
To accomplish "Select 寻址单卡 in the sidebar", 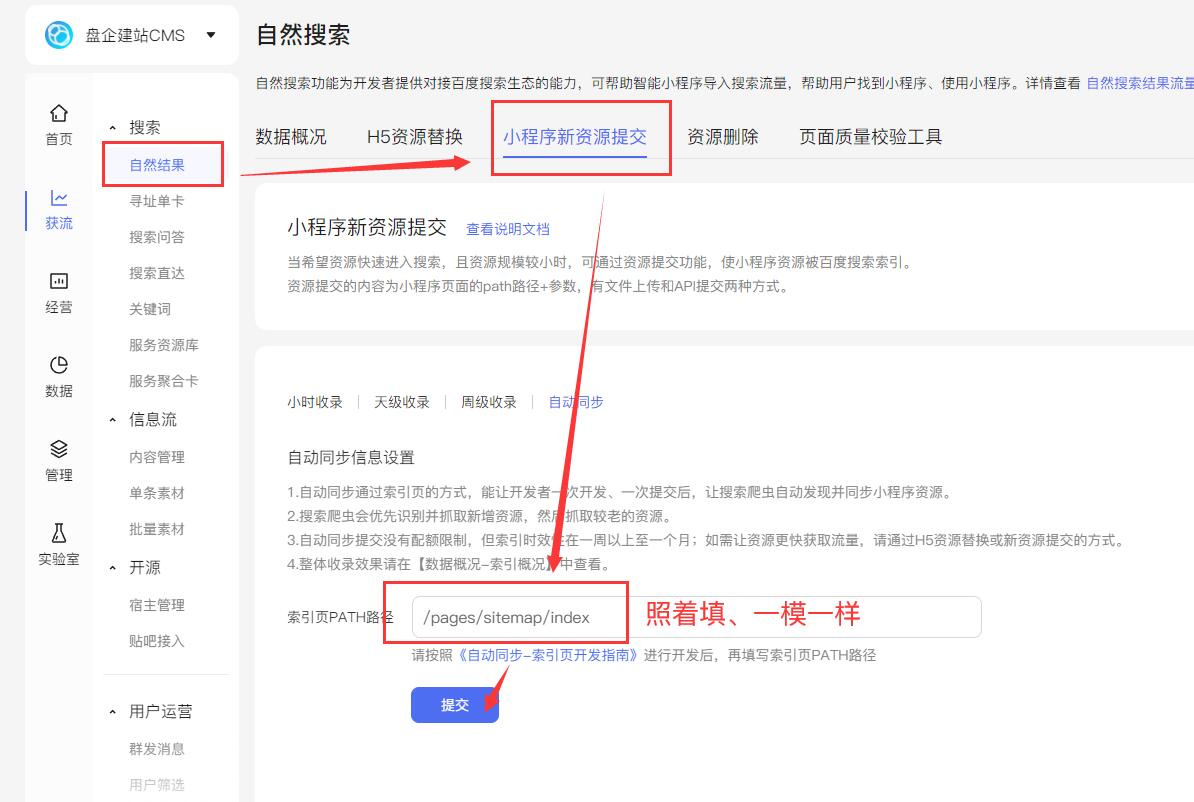I will click(157, 201).
